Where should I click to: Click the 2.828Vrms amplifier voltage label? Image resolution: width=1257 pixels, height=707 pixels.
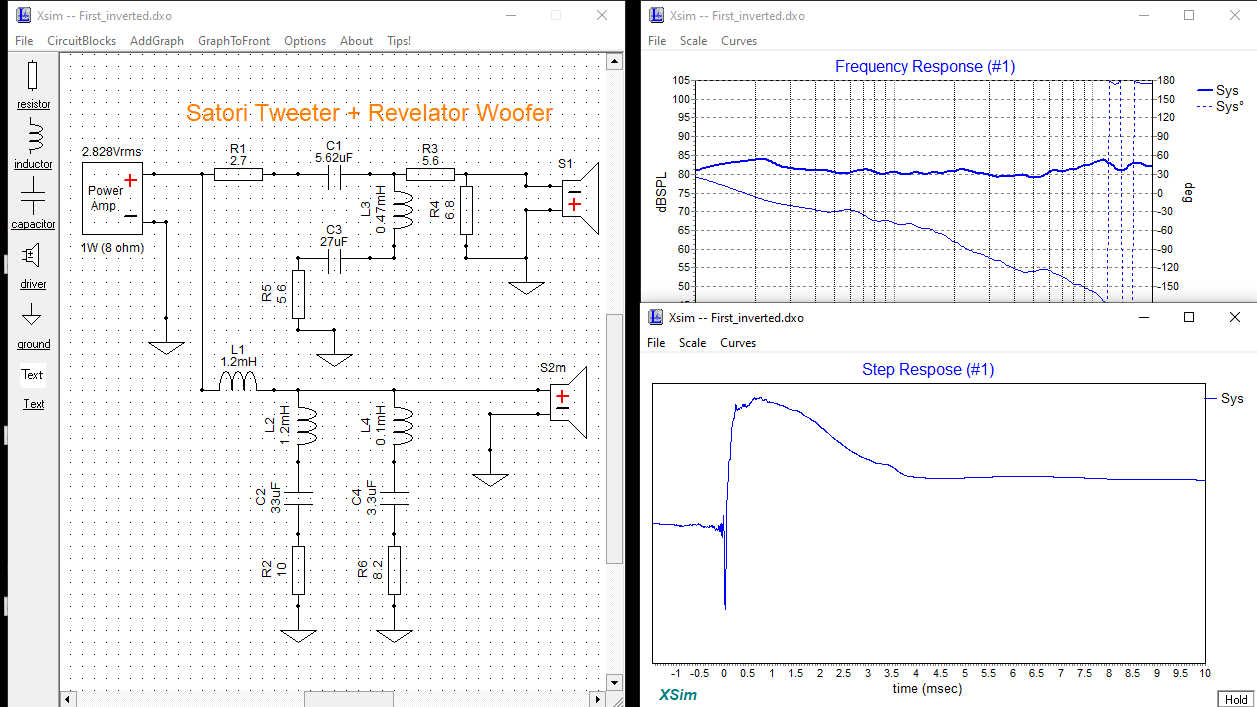click(110, 150)
